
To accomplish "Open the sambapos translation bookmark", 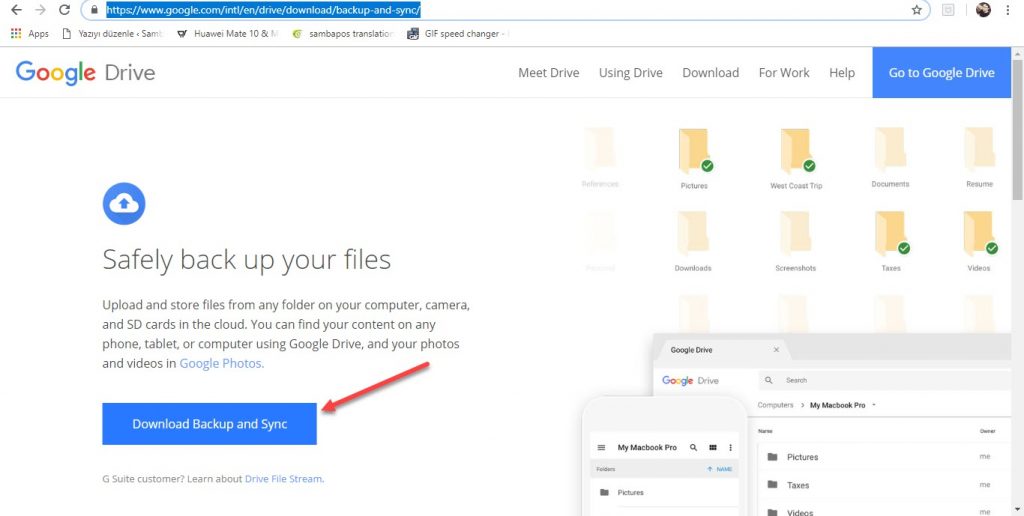I will tap(343, 34).
